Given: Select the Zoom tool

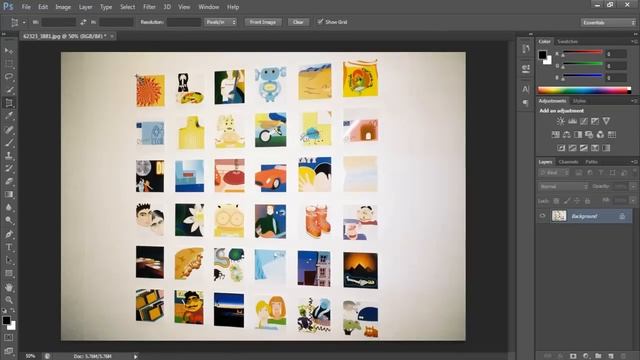Looking at the screenshot, I should 9,300.
